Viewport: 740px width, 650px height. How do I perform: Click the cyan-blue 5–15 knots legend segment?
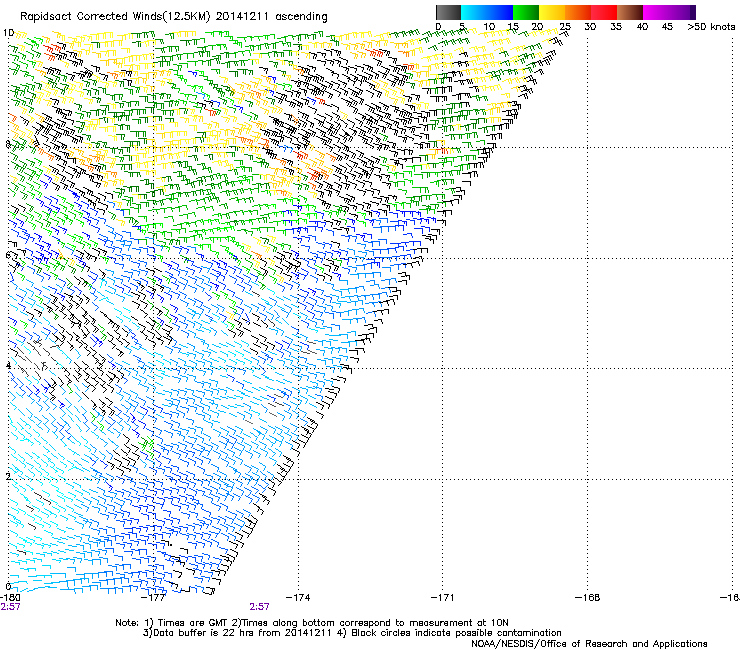click(x=487, y=12)
